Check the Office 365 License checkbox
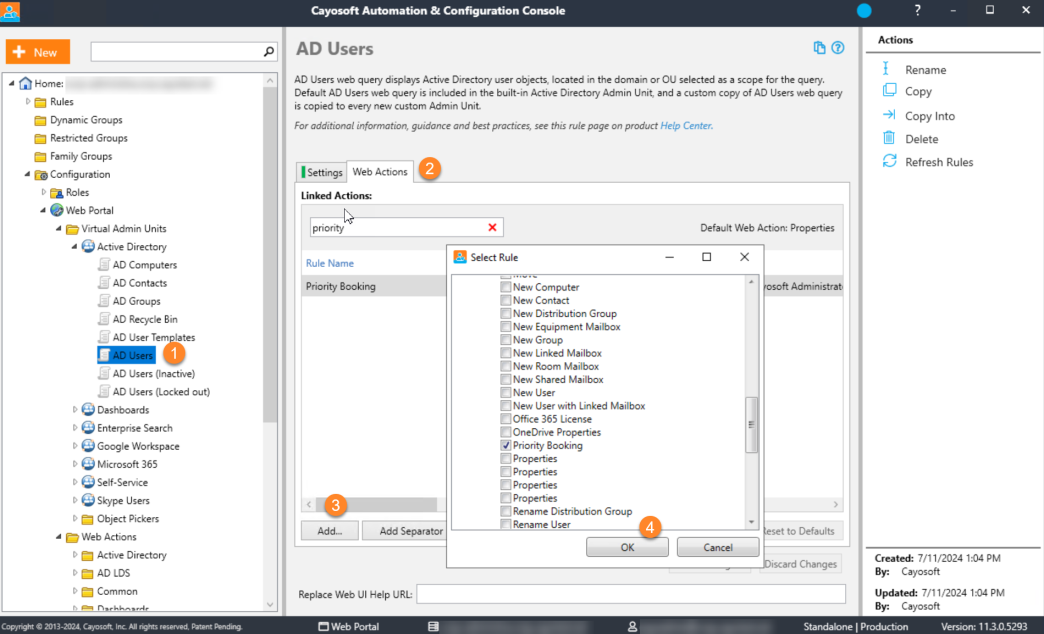 click(x=506, y=419)
